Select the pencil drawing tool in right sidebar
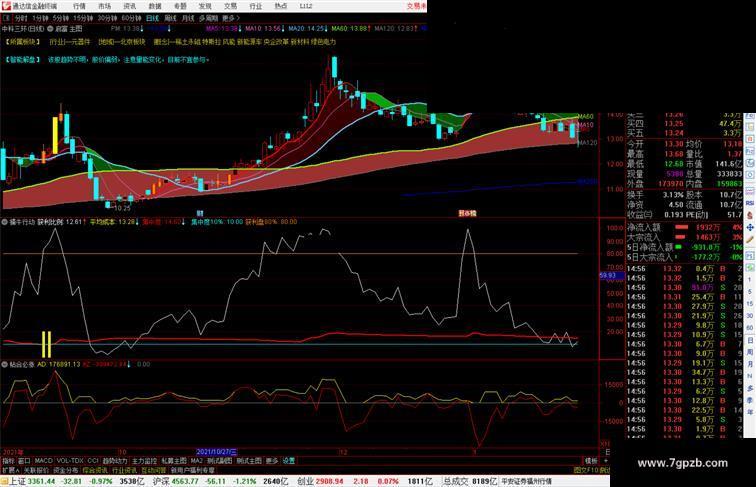 point(750,239)
